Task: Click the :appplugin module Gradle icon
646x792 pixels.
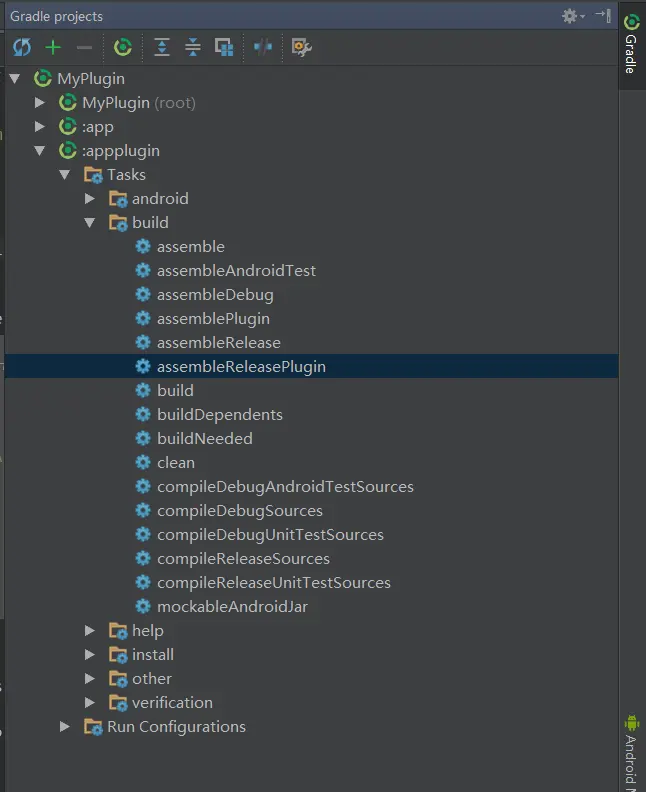Action: 68,151
